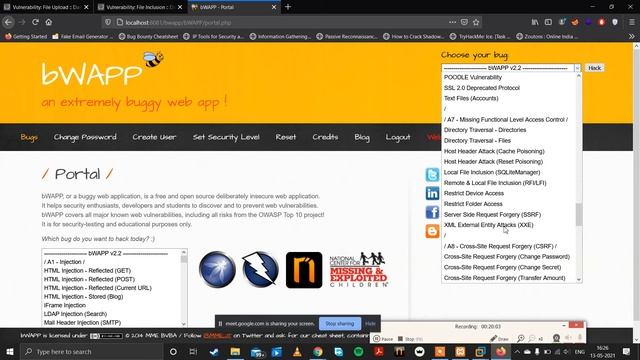Open Chrome from the taskbar
Screen dimensions: 640x360
[x=318, y=351]
